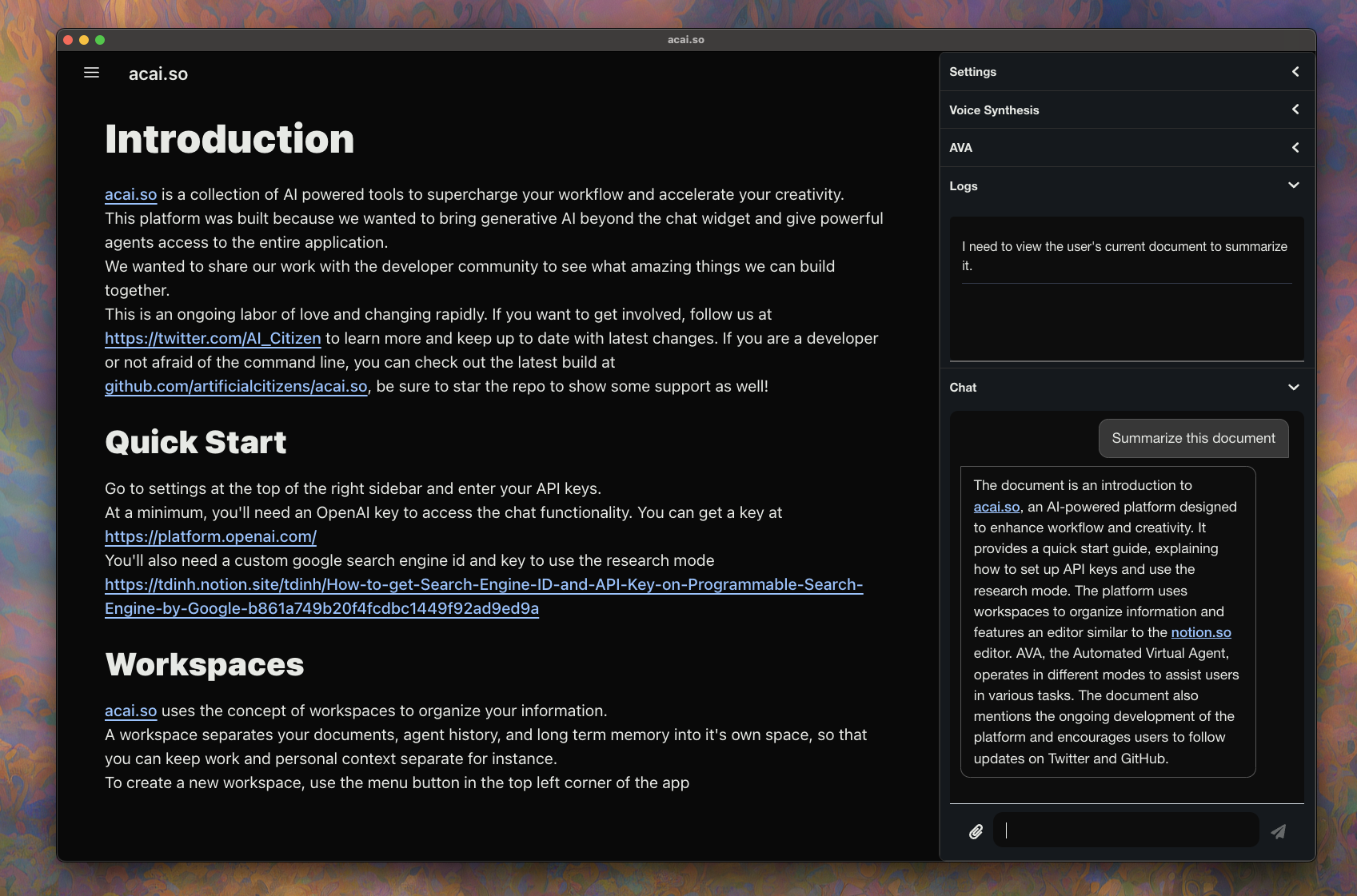This screenshot has height=896, width=1357.
Task: Click the Introduction heading
Action: [x=229, y=139]
